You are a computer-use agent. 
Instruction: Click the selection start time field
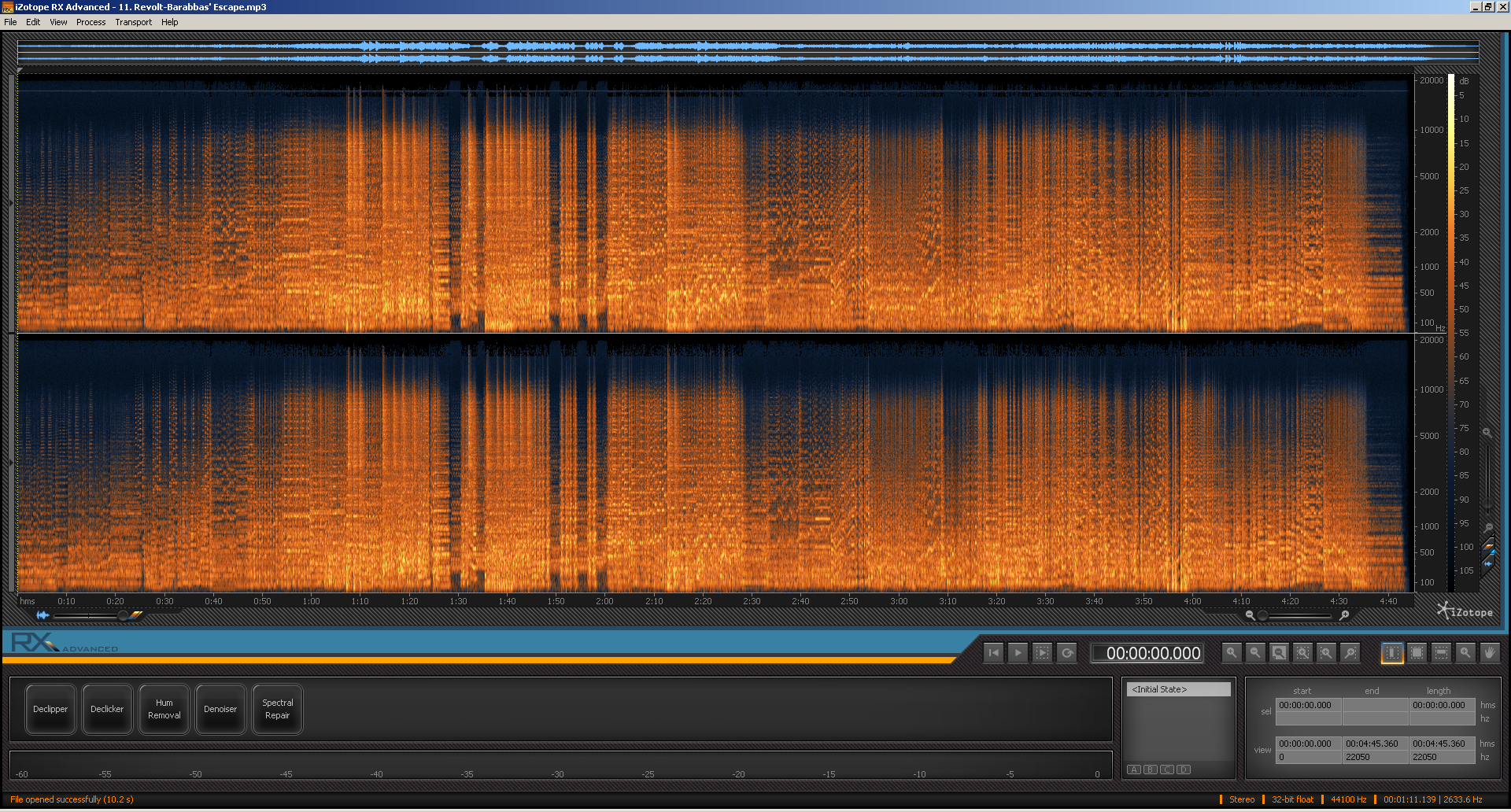pos(1309,705)
